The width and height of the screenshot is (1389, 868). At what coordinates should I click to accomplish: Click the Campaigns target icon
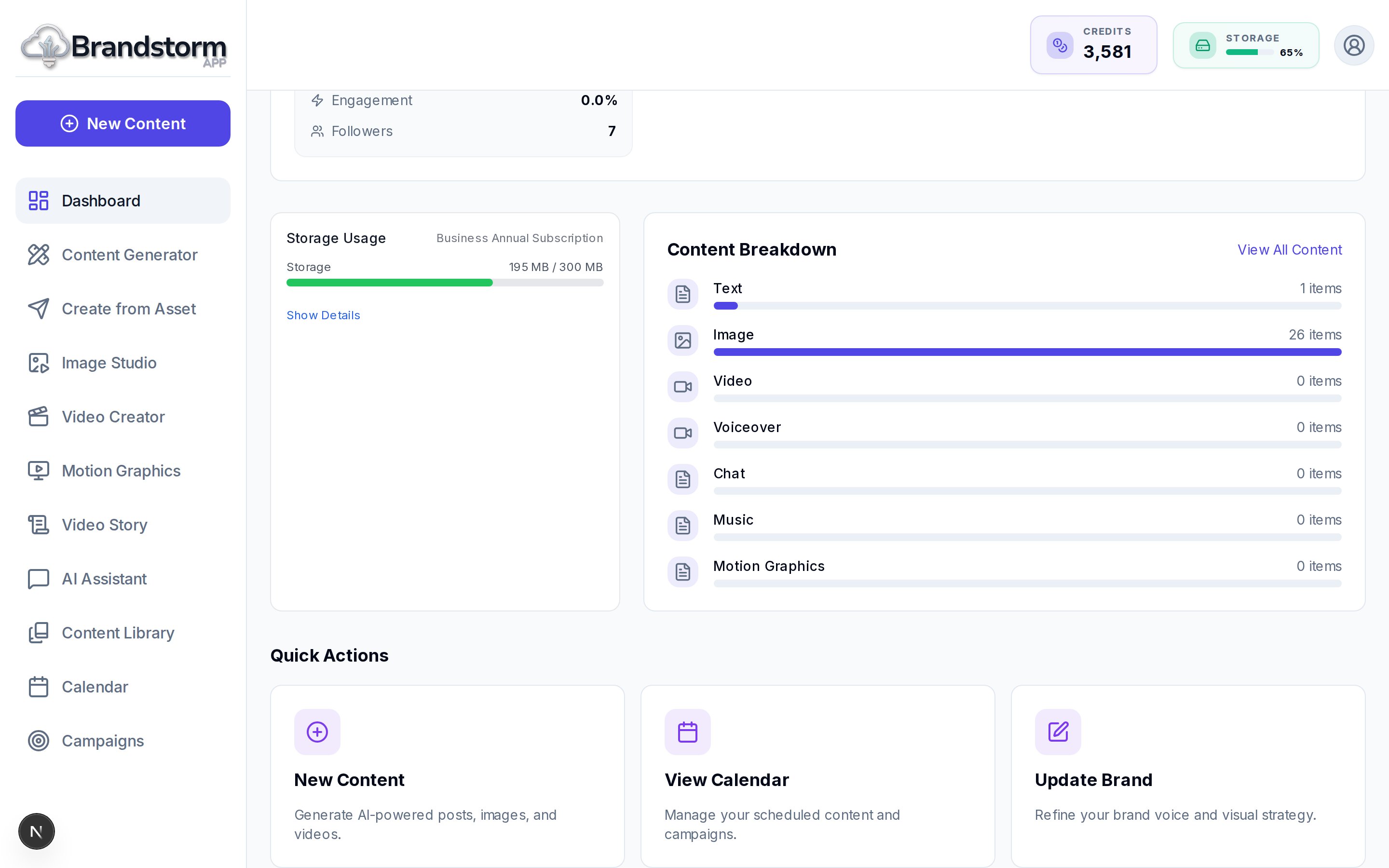click(39, 741)
